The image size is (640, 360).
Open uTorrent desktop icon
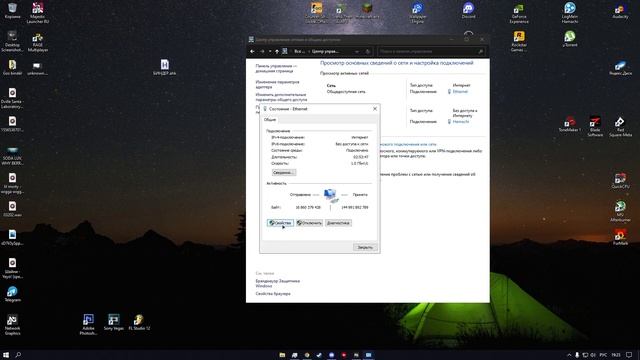570,39
